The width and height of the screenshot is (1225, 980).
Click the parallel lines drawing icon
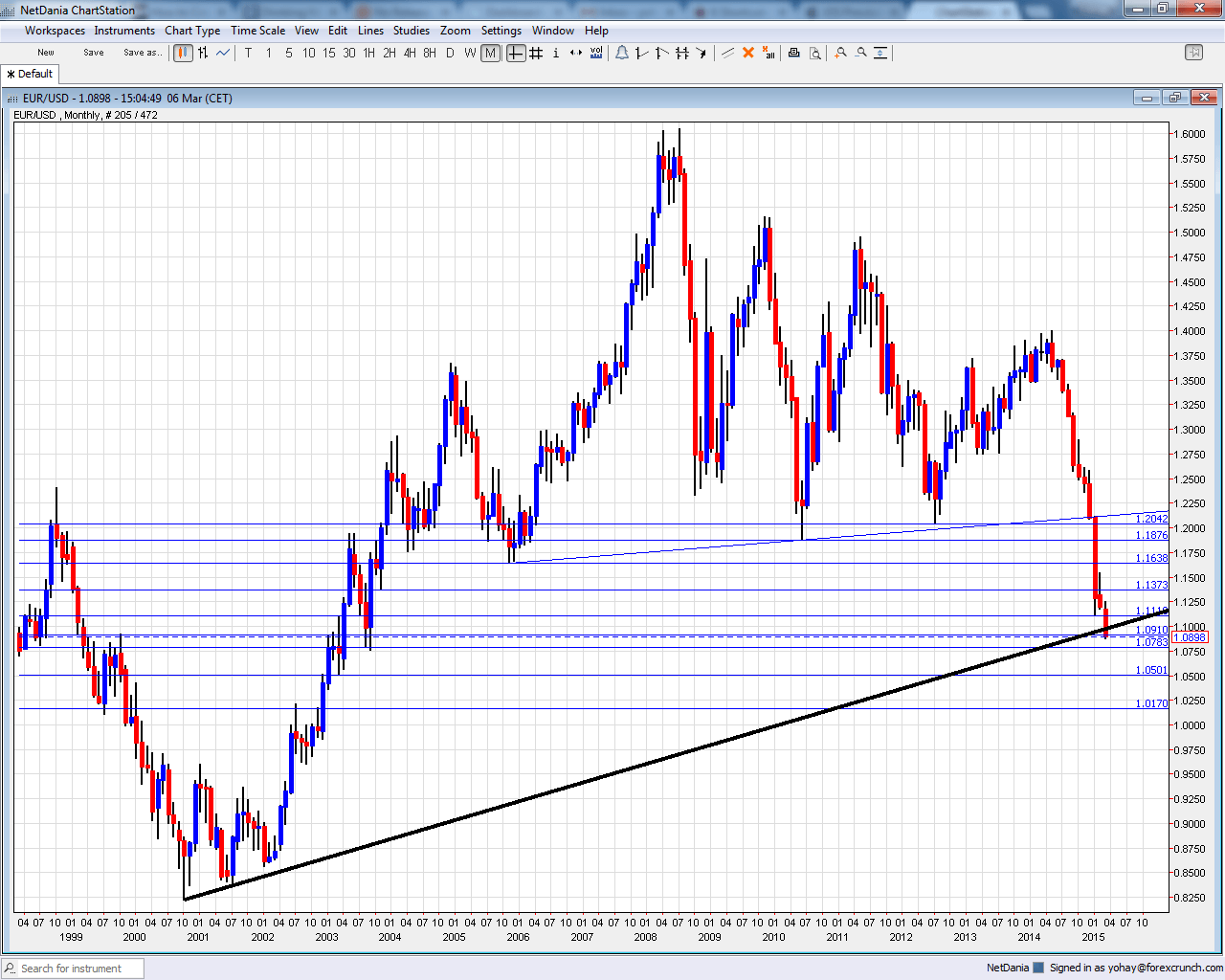pyautogui.click(x=727, y=53)
